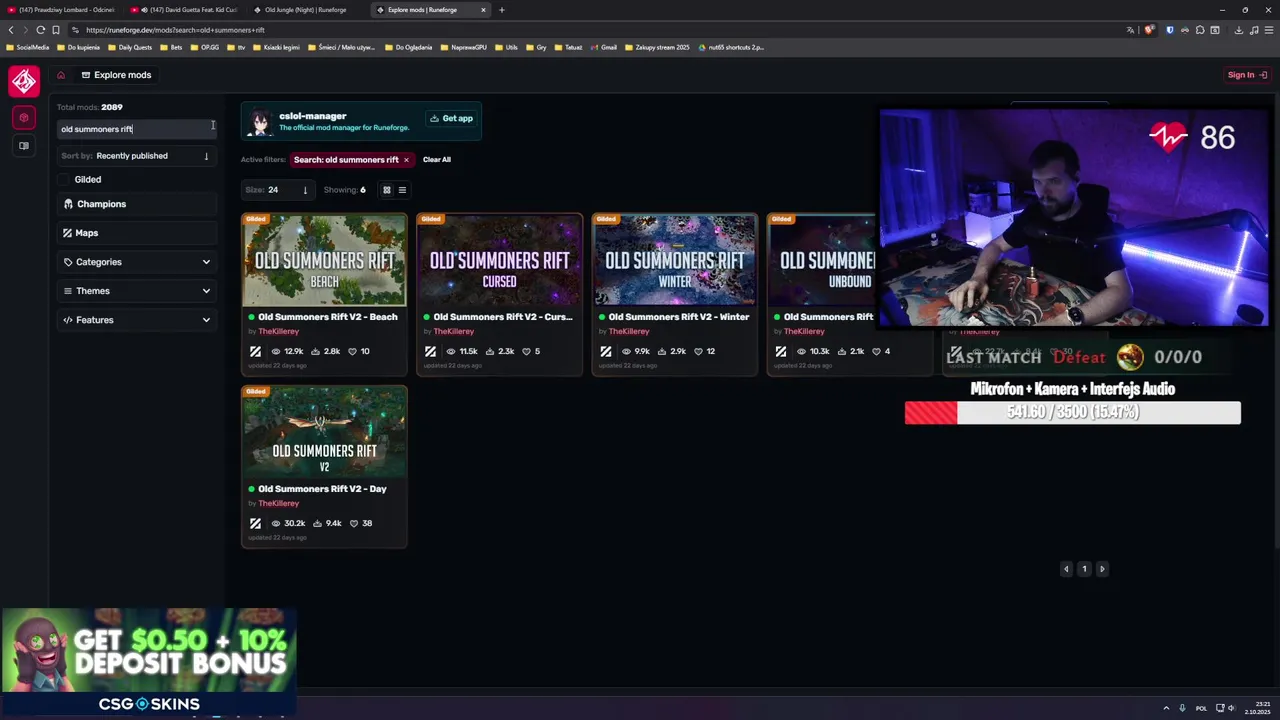The height and width of the screenshot is (720, 1280).
Task: Close the Explore mods browser tab
Action: (483, 10)
